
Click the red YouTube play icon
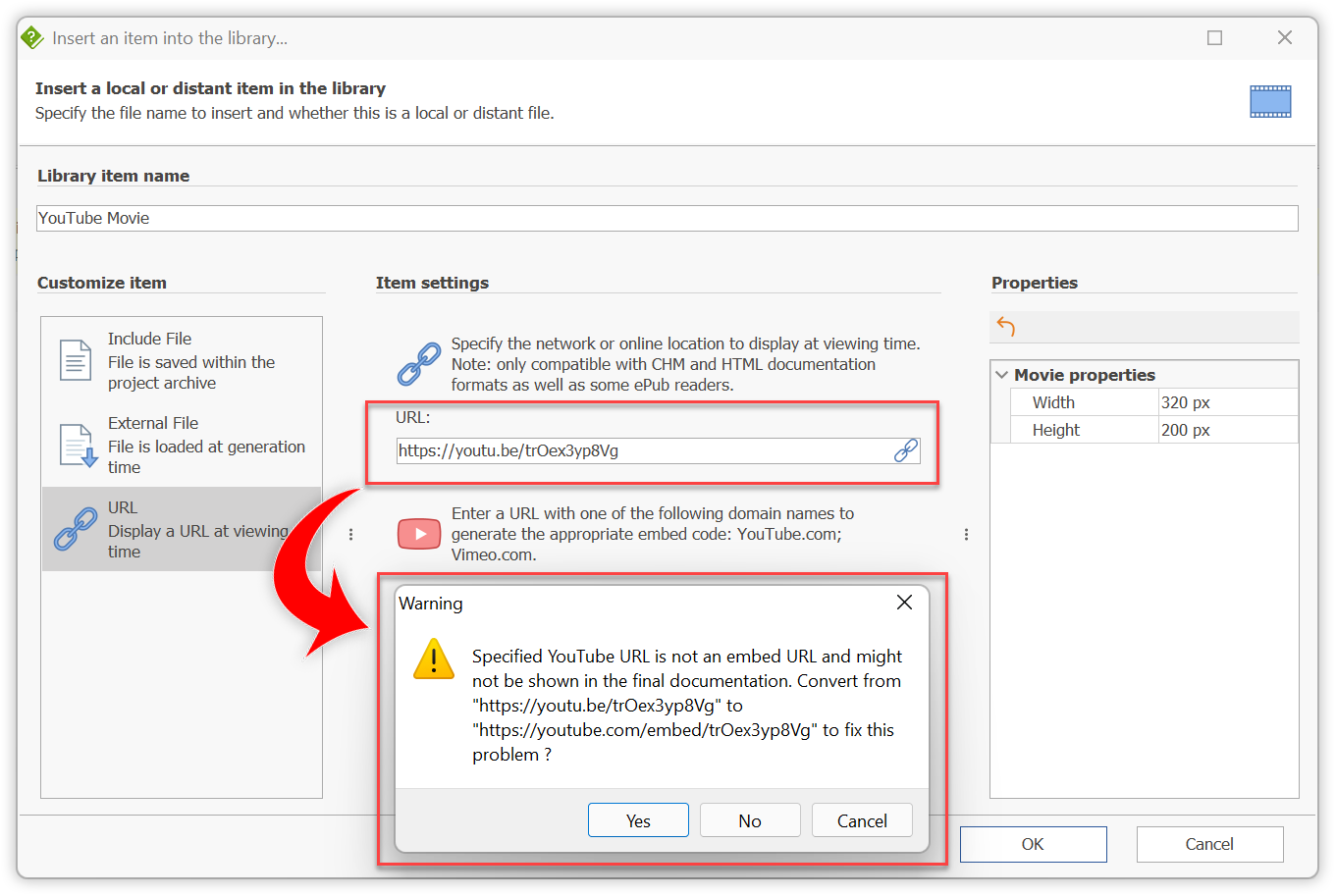(x=419, y=534)
